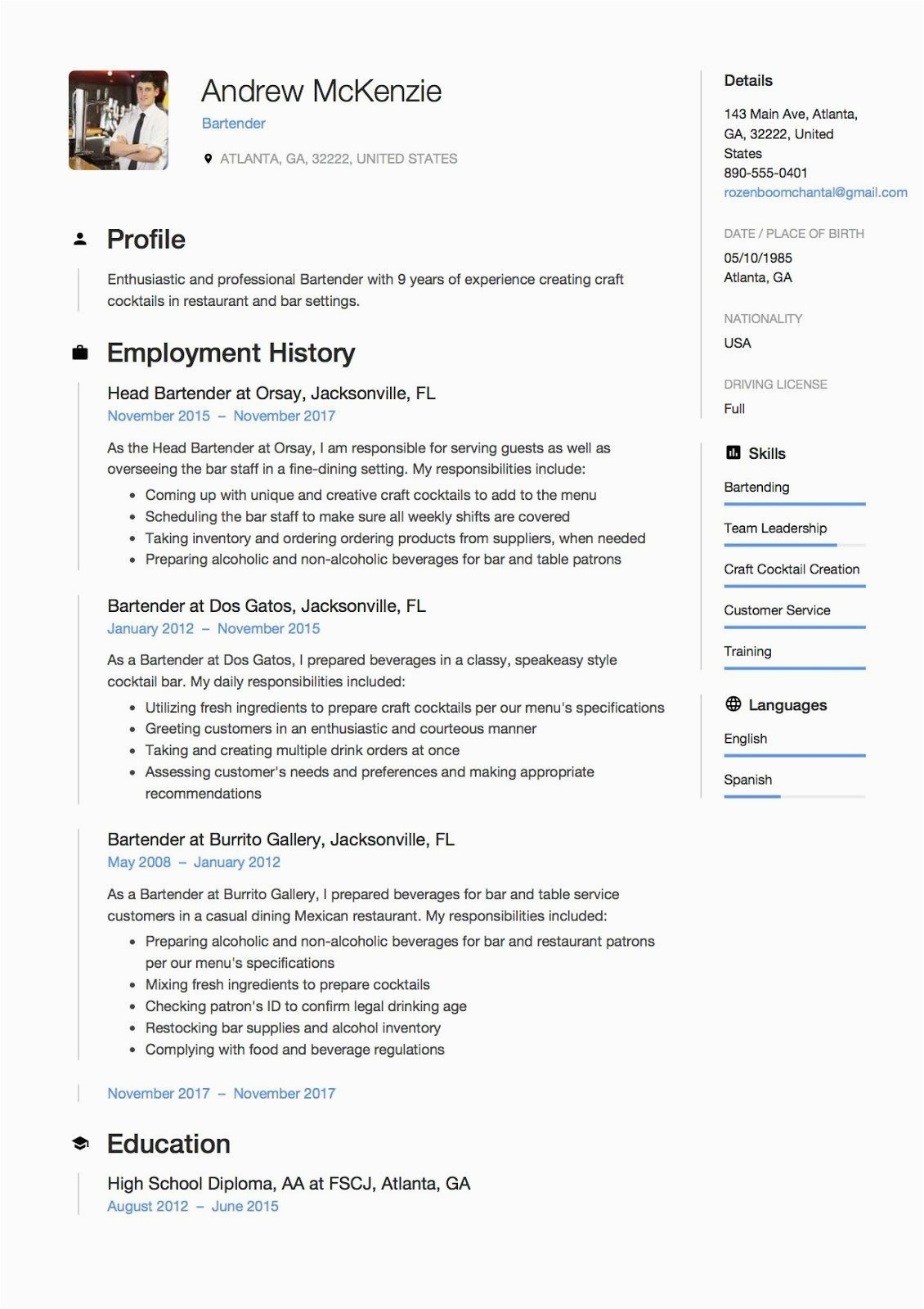Select the Bartender at Dos Gatos heading
The width and height of the screenshot is (924, 1309).
267,606
